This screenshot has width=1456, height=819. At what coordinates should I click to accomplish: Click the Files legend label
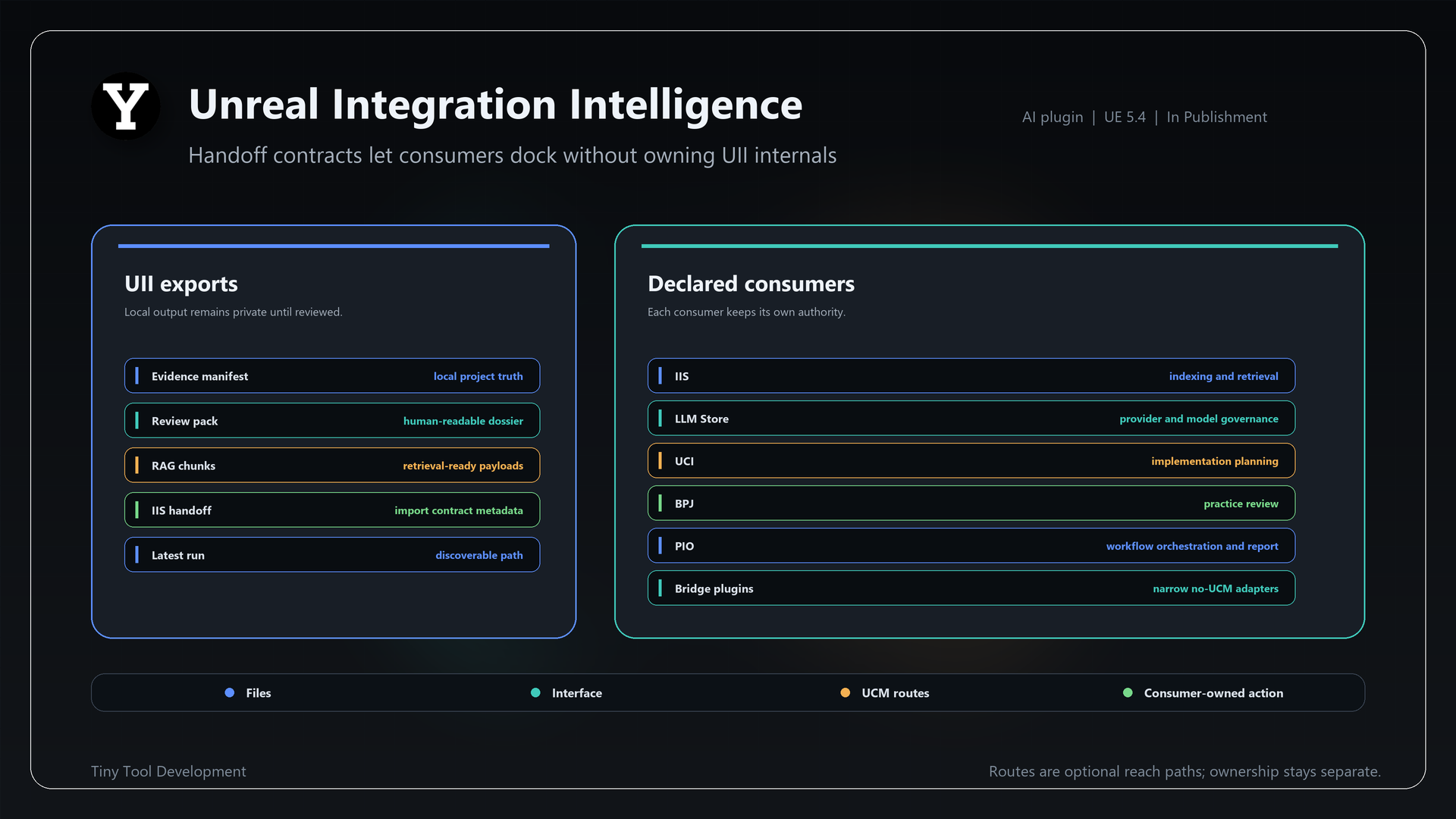259,693
